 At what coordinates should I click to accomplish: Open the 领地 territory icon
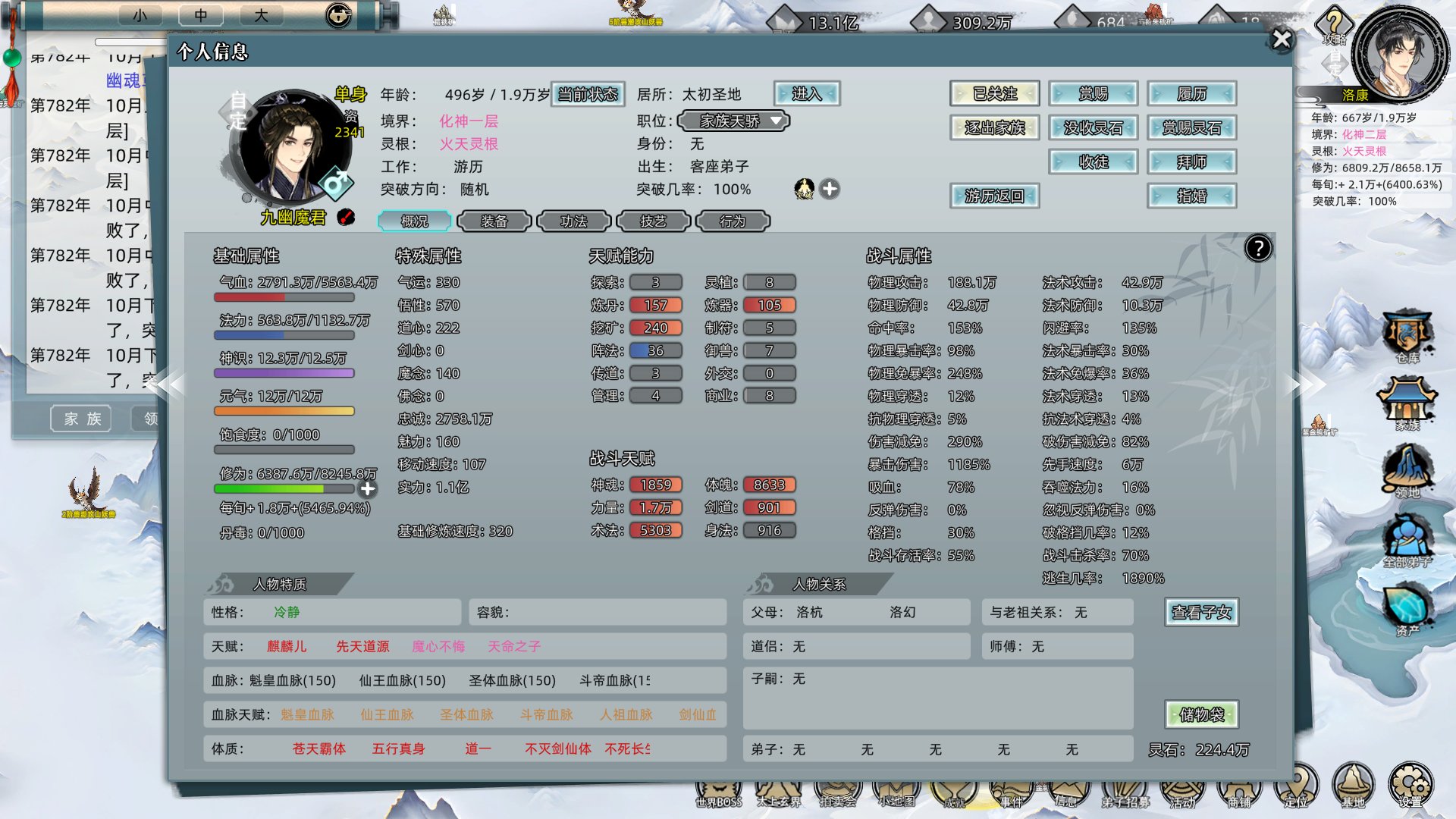(x=1407, y=471)
